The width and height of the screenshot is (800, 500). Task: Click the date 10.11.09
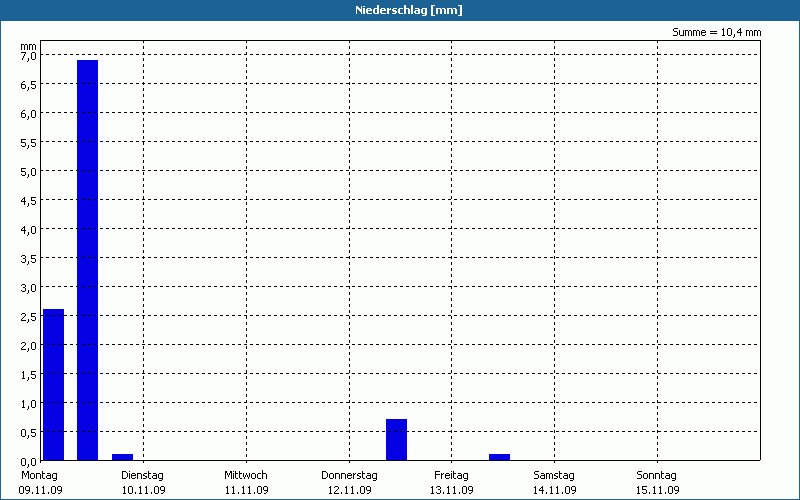point(143,491)
